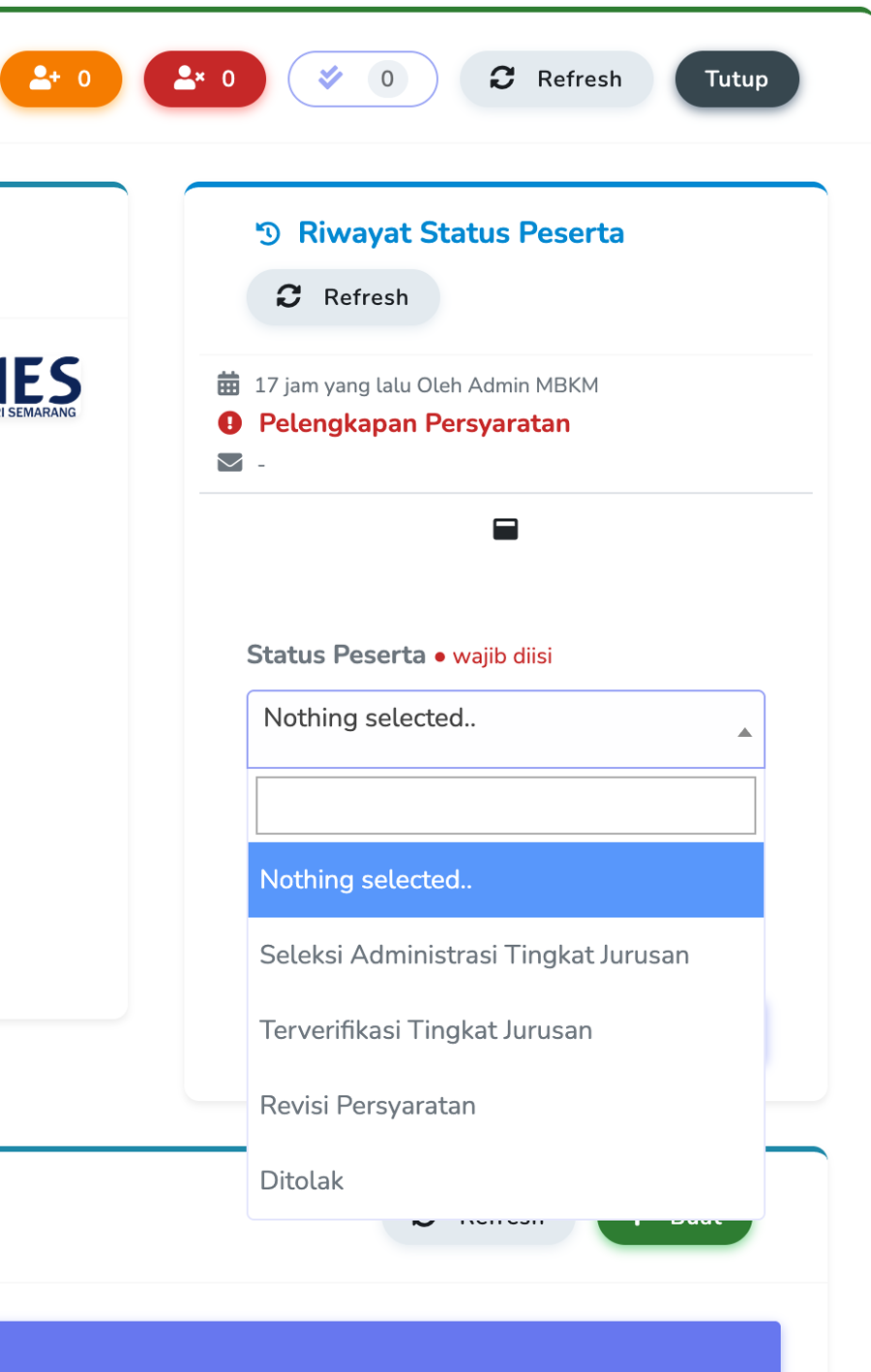Click the wallet icon above Status Peserta
Viewport: 871px width, 1372px height.
[x=506, y=529]
